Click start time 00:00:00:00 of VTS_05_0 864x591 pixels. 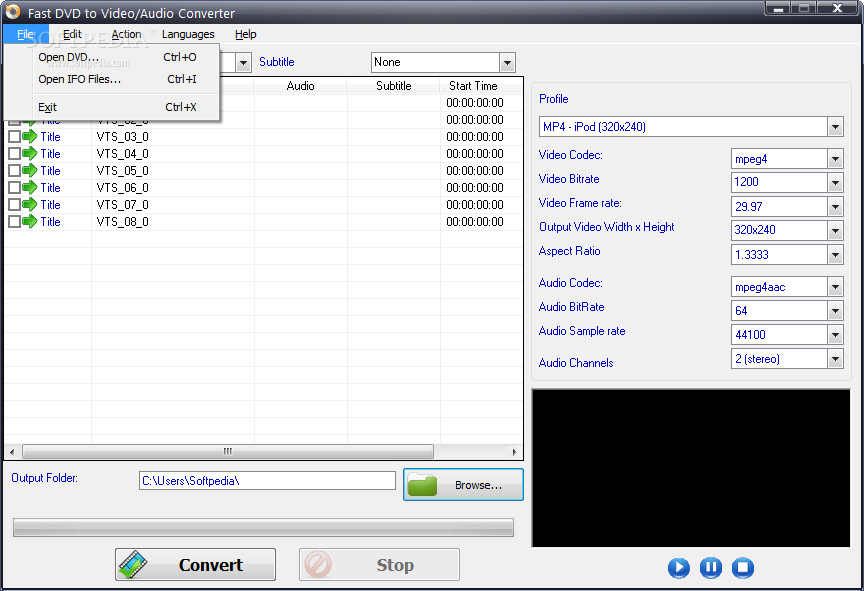pyautogui.click(x=474, y=171)
